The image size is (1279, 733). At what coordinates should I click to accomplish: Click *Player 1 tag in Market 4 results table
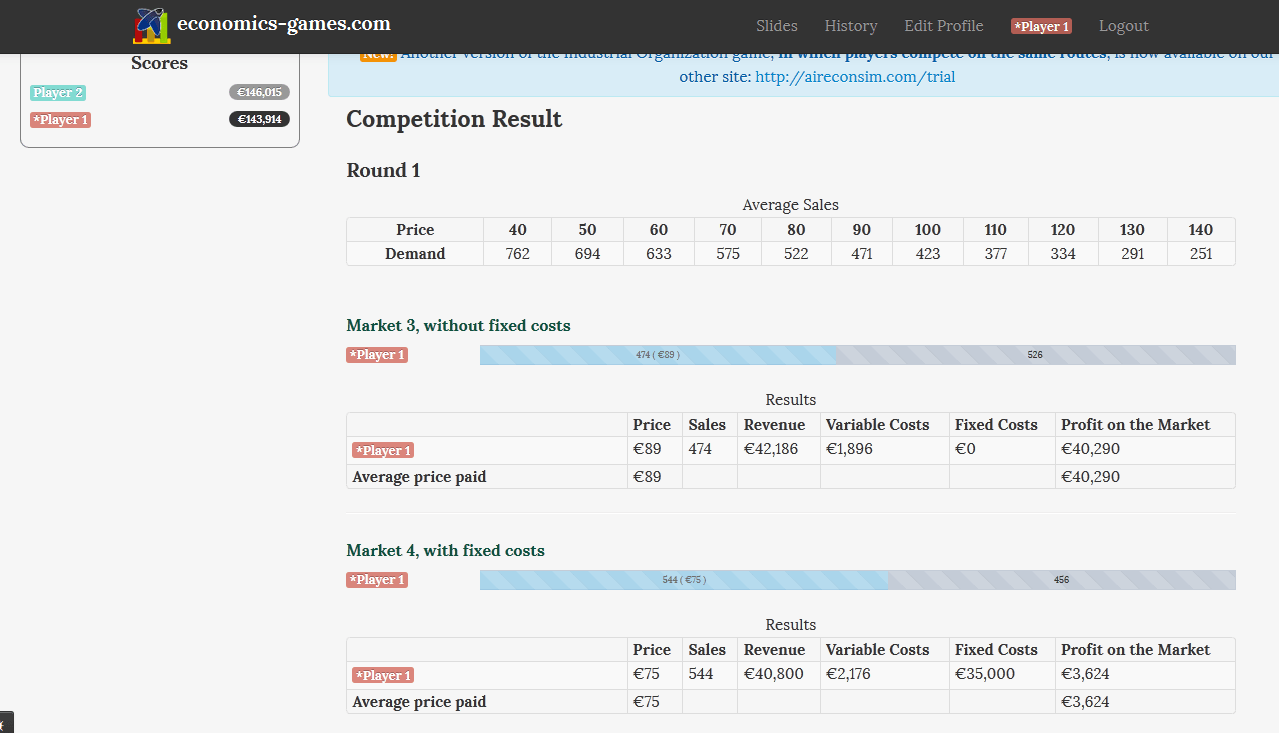click(383, 676)
